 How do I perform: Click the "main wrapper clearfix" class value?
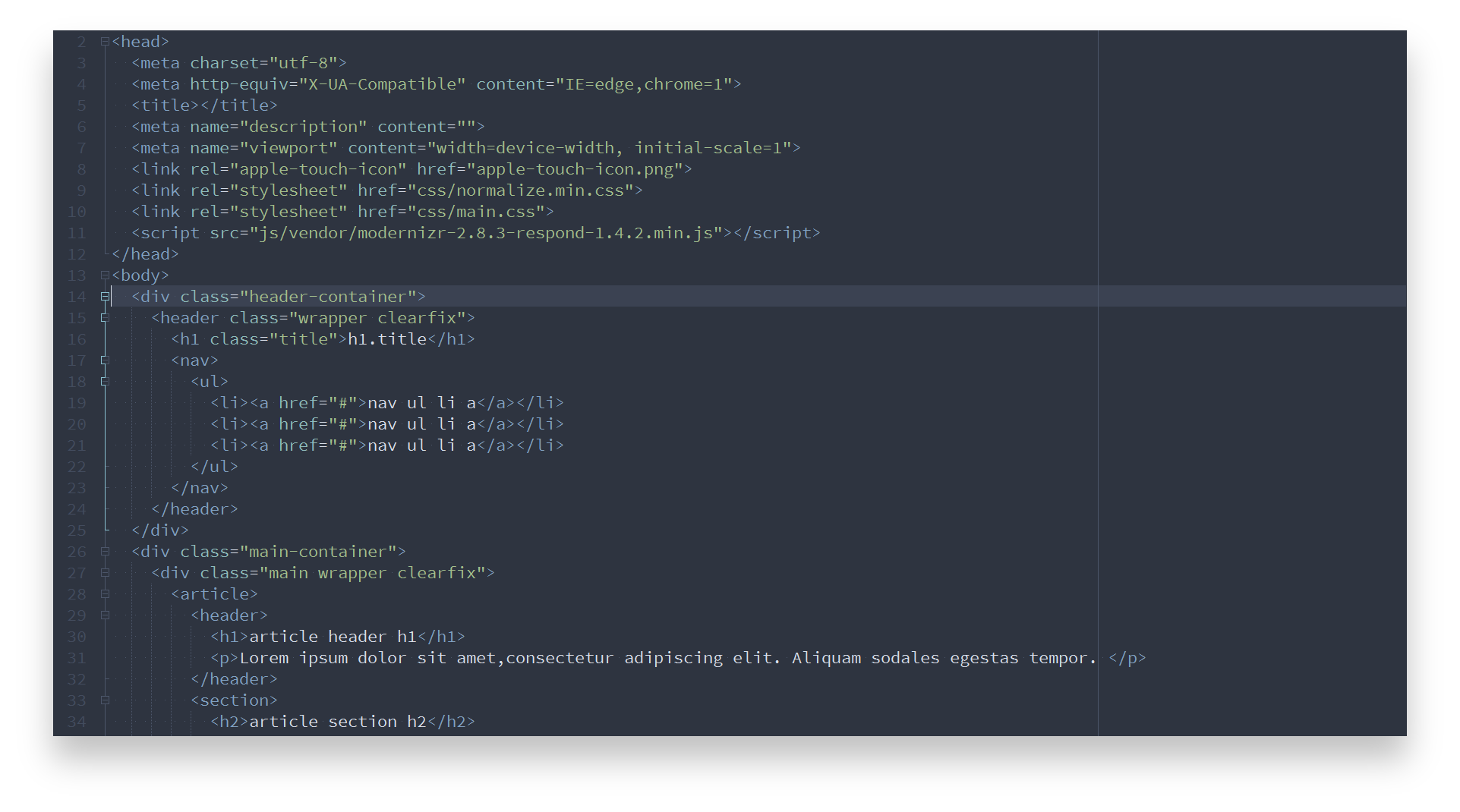(x=372, y=573)
